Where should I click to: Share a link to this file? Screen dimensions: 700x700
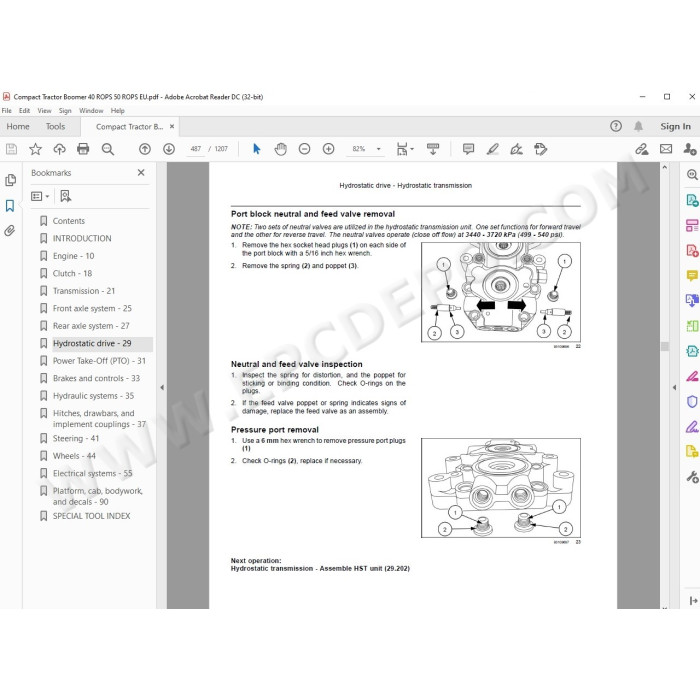click(x=642, y=149)
